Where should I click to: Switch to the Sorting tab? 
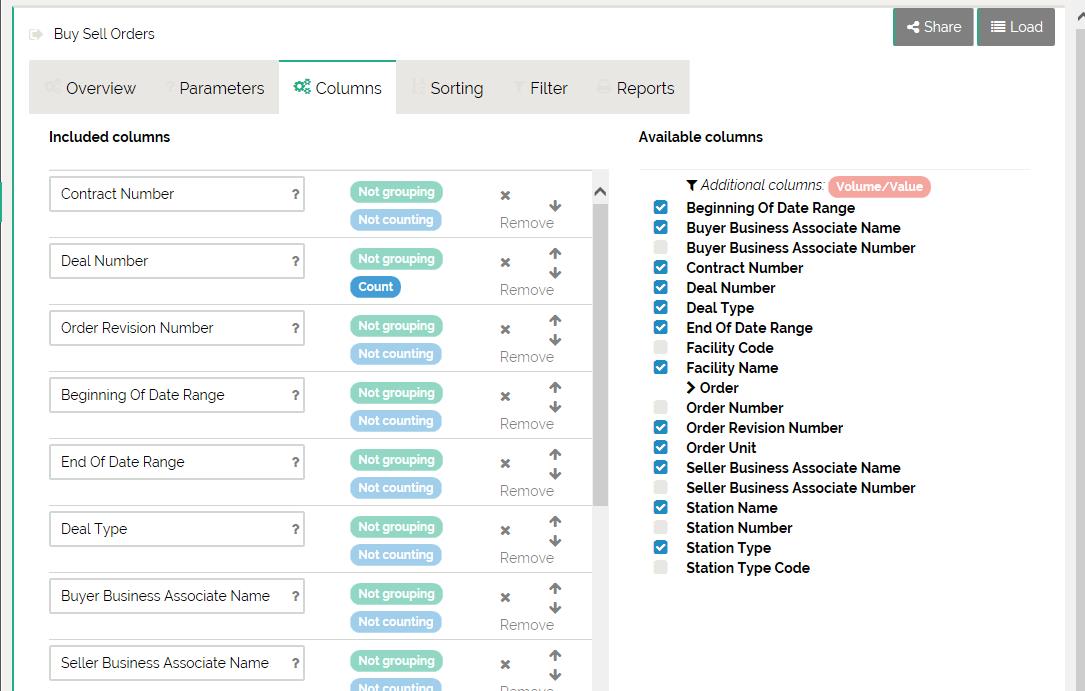(456, 88)
